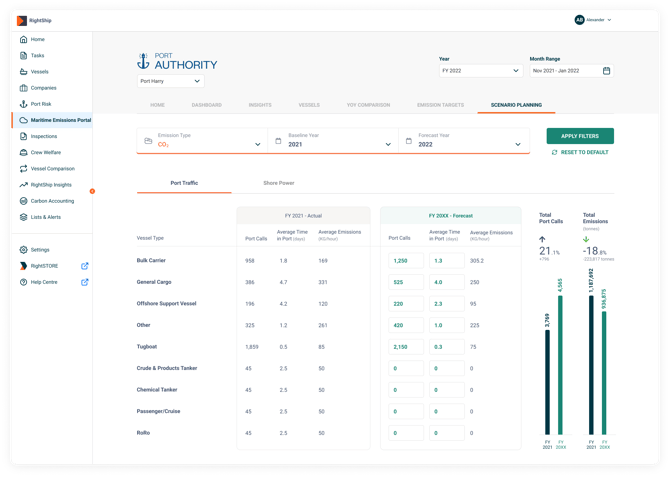Viewport: 670px width, 477px height.
Task: Click the Carbon Accounting sidebar icon
Action: click(x=24, y=201)
